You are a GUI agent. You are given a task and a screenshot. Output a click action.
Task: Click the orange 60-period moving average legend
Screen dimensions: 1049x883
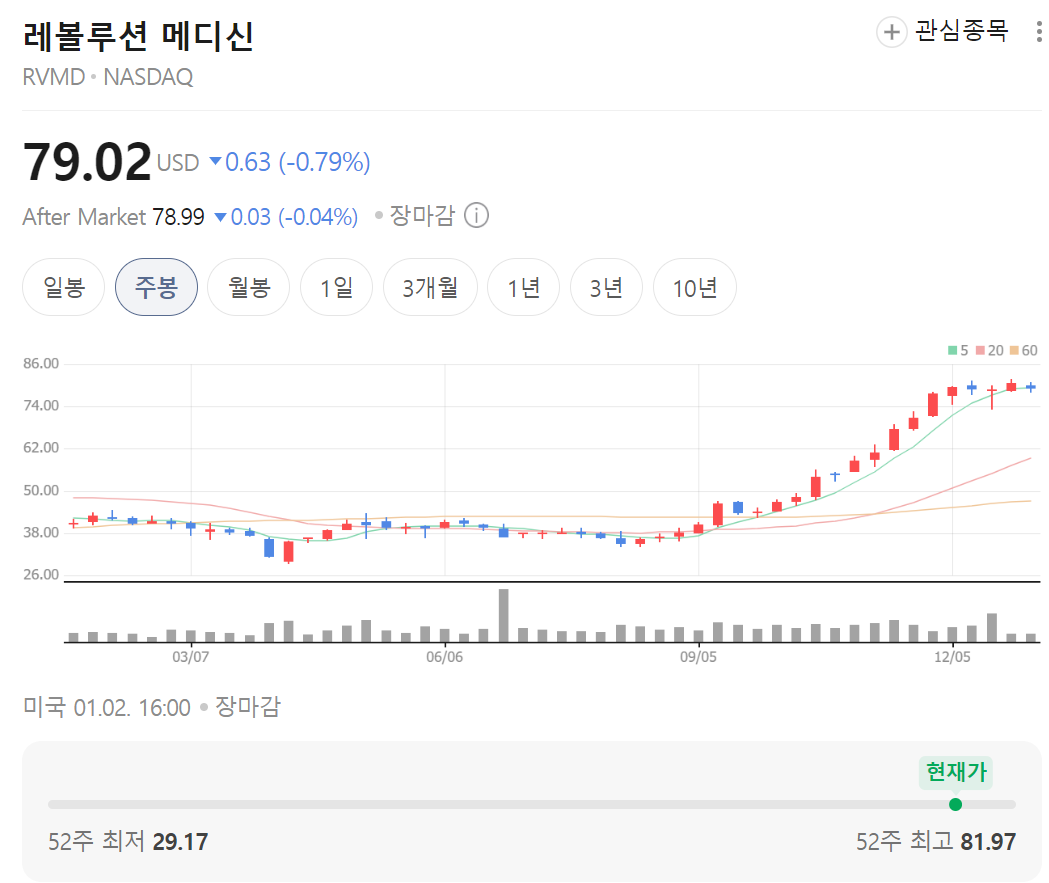1024,351
